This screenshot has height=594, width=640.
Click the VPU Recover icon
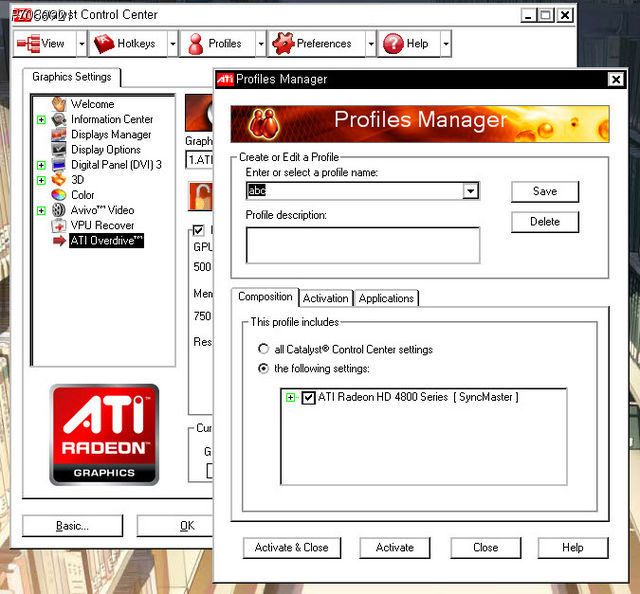click(x=59, y=225)
